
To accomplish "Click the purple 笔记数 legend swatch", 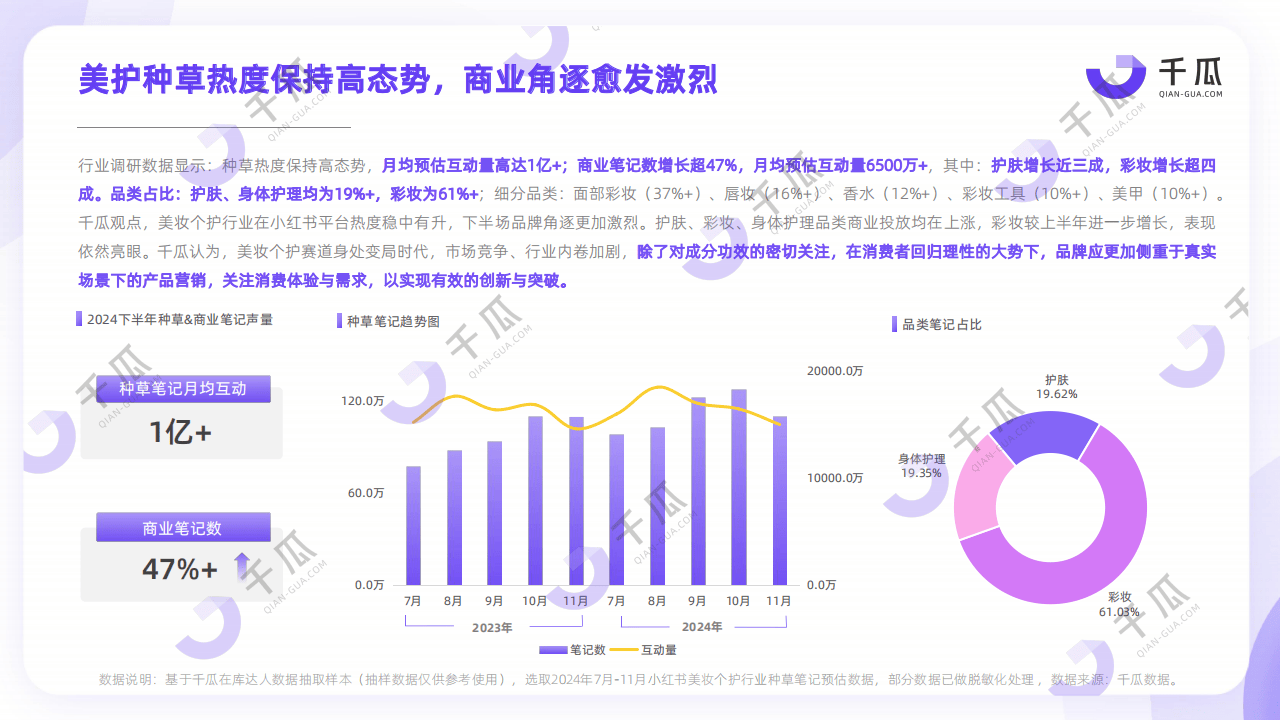I will [553, 649].
